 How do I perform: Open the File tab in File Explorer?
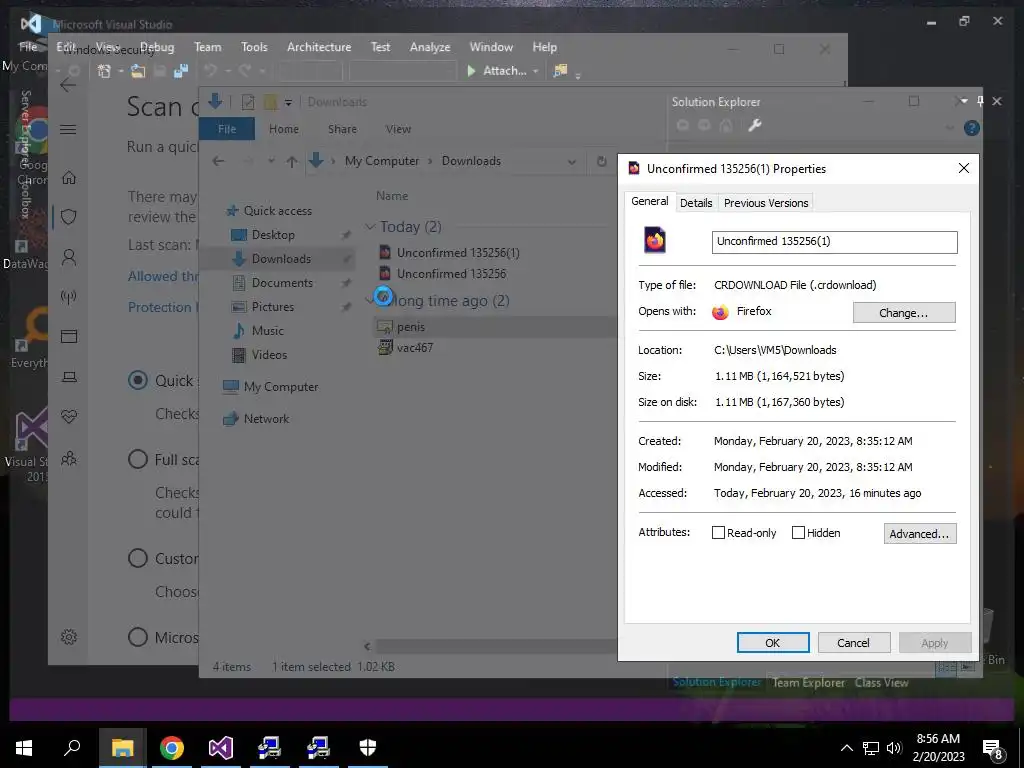(227, 129)
